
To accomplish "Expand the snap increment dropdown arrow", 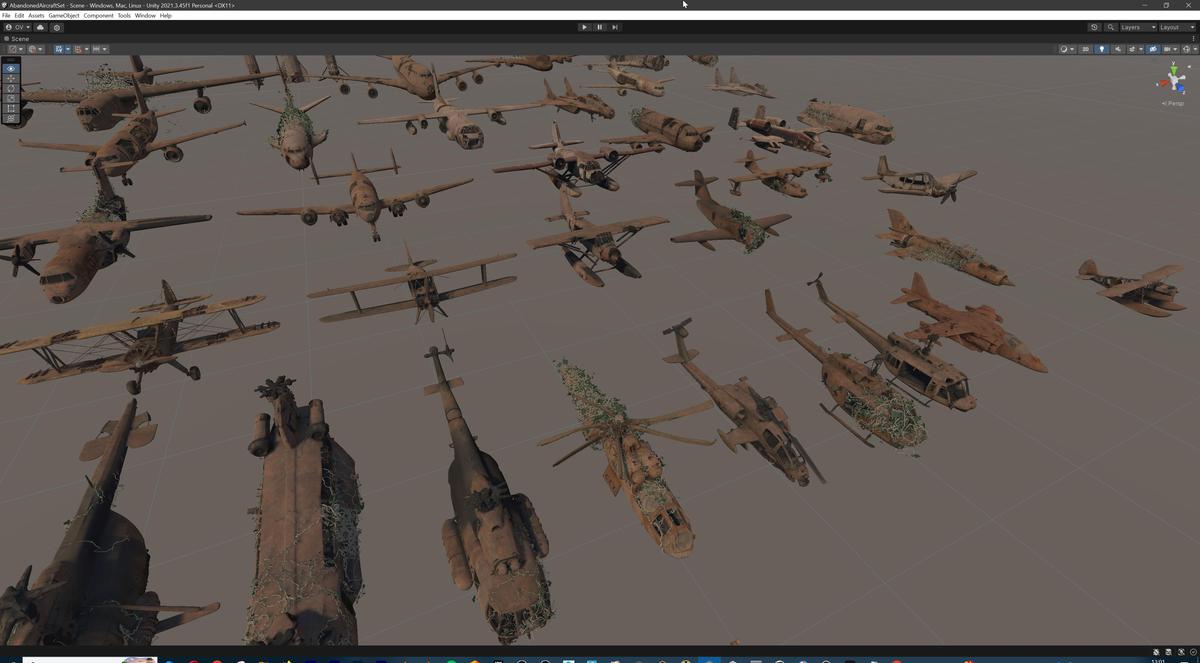I will coord(105,49).
